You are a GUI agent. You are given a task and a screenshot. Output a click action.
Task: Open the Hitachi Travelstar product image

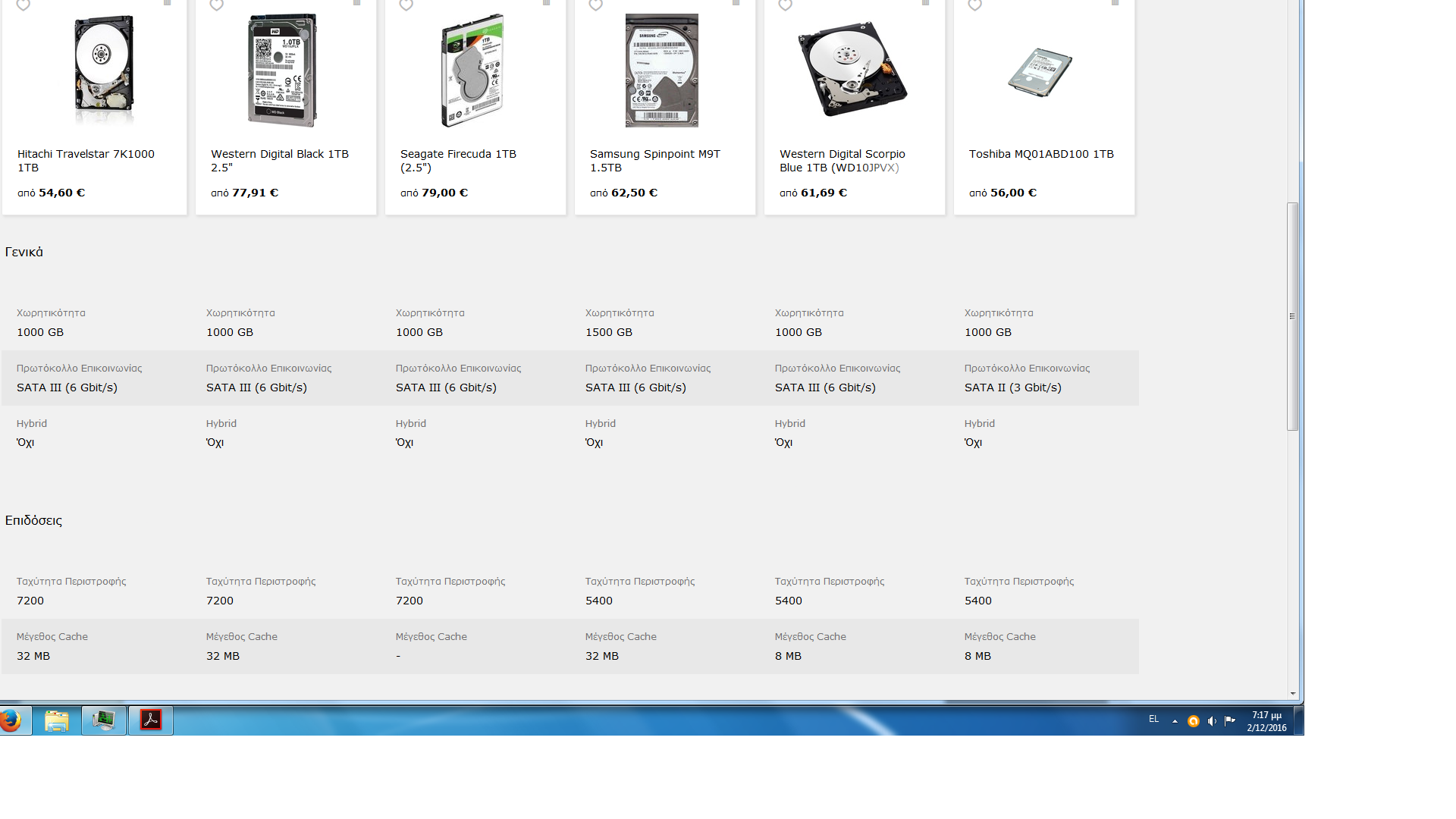click(x=103, y=70)
